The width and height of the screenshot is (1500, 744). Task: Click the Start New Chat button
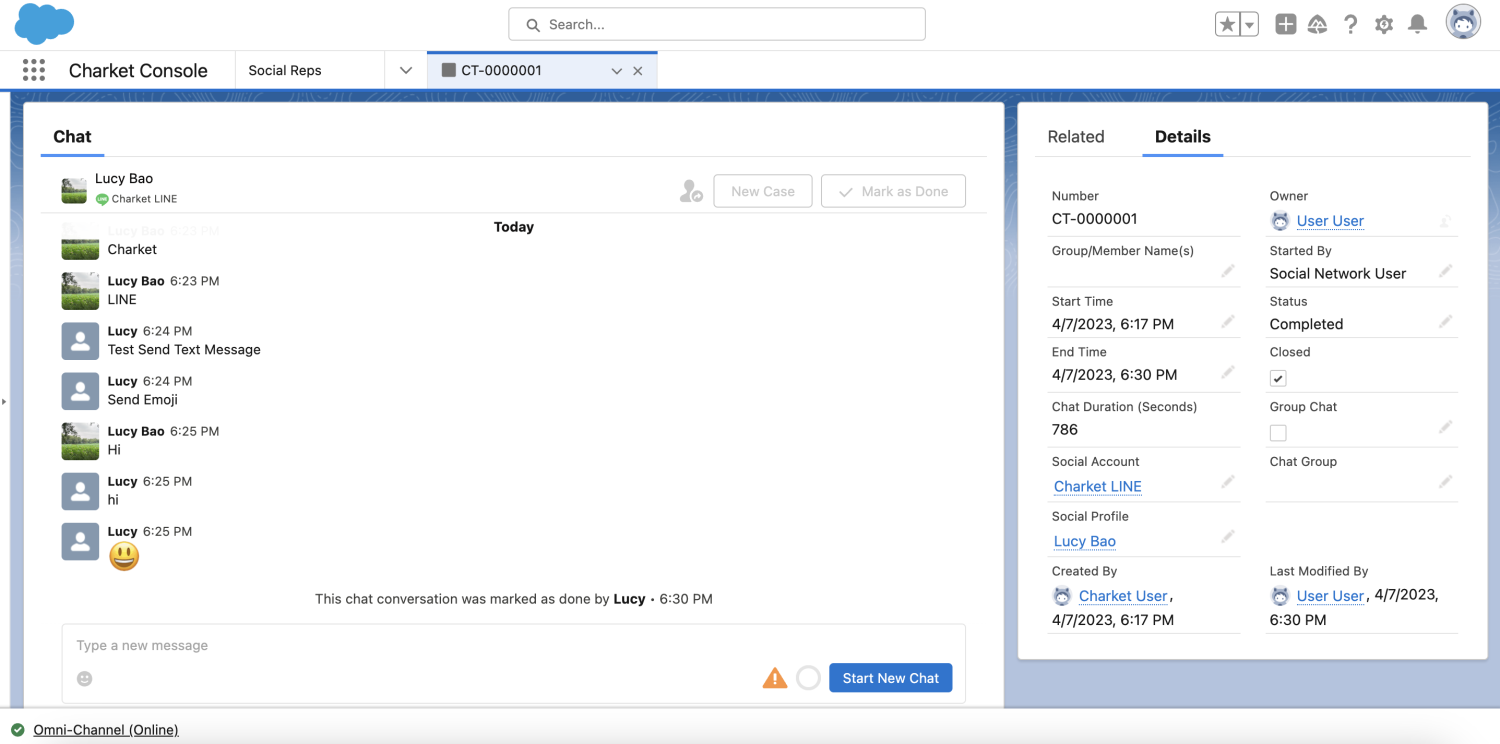point(891,678)
